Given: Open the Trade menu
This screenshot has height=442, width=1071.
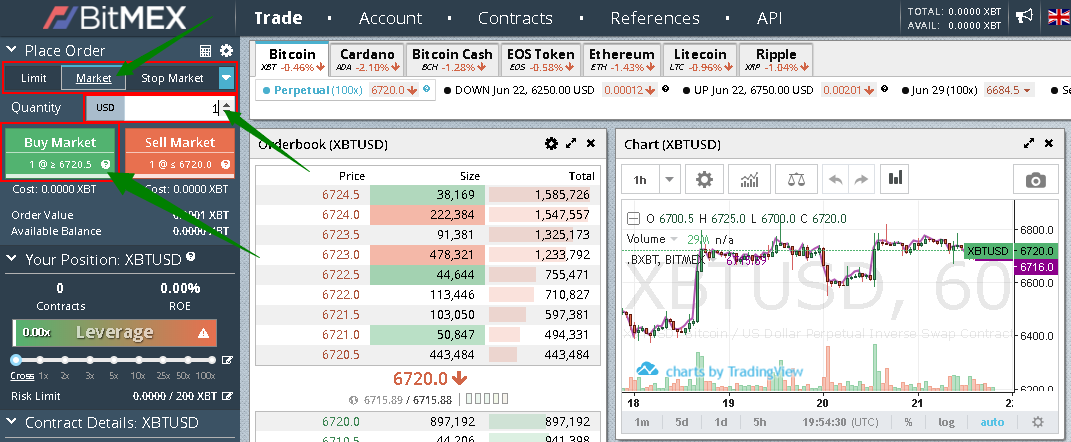Looking at the screenshot, I should click(x=278, y=18).
